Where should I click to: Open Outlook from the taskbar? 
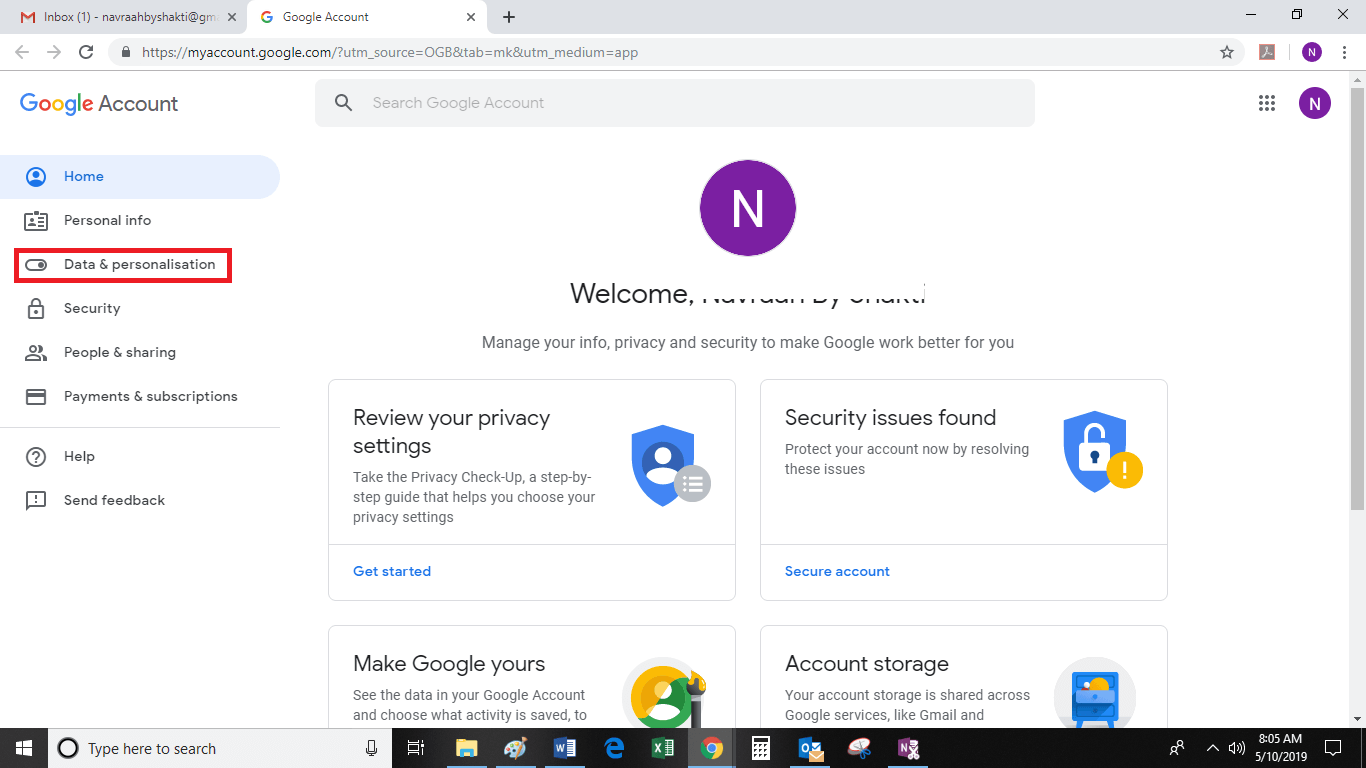pyautogui.click(x=810, y=748)
